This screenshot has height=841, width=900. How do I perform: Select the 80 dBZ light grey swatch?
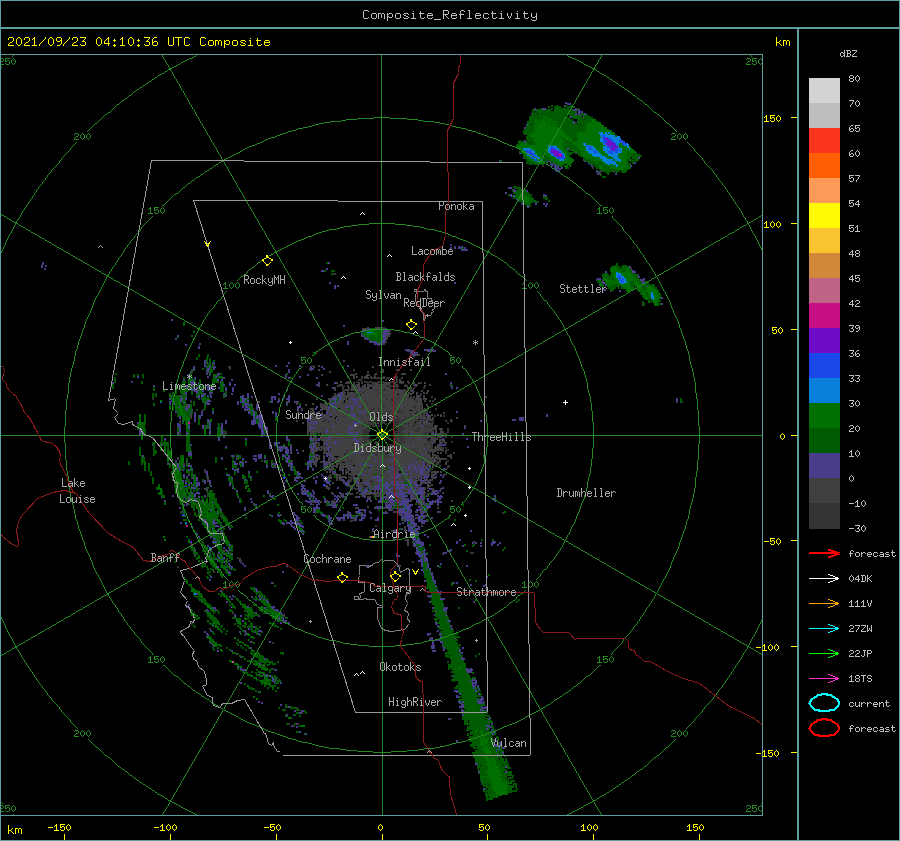[x=824, y=90]
